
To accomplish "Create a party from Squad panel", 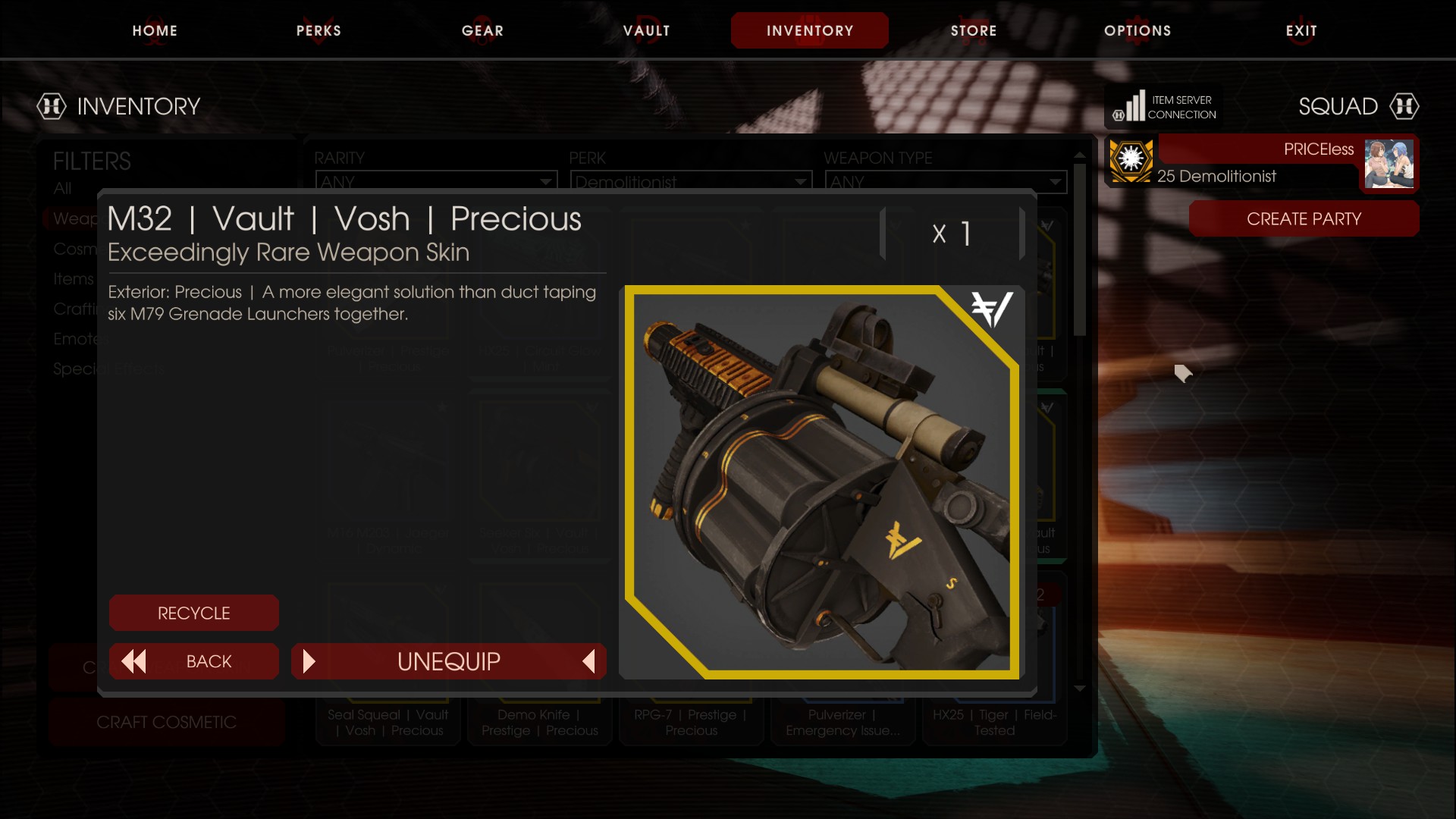I will [x=1304, y=219].
